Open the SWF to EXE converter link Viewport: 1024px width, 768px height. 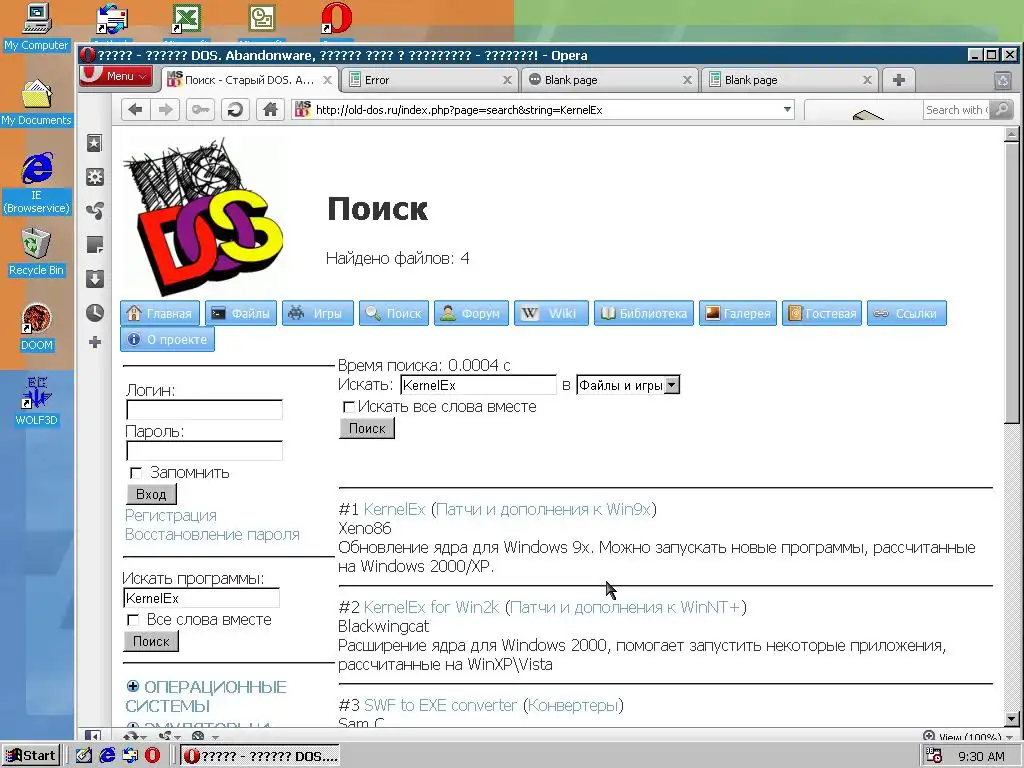(440, 705)
